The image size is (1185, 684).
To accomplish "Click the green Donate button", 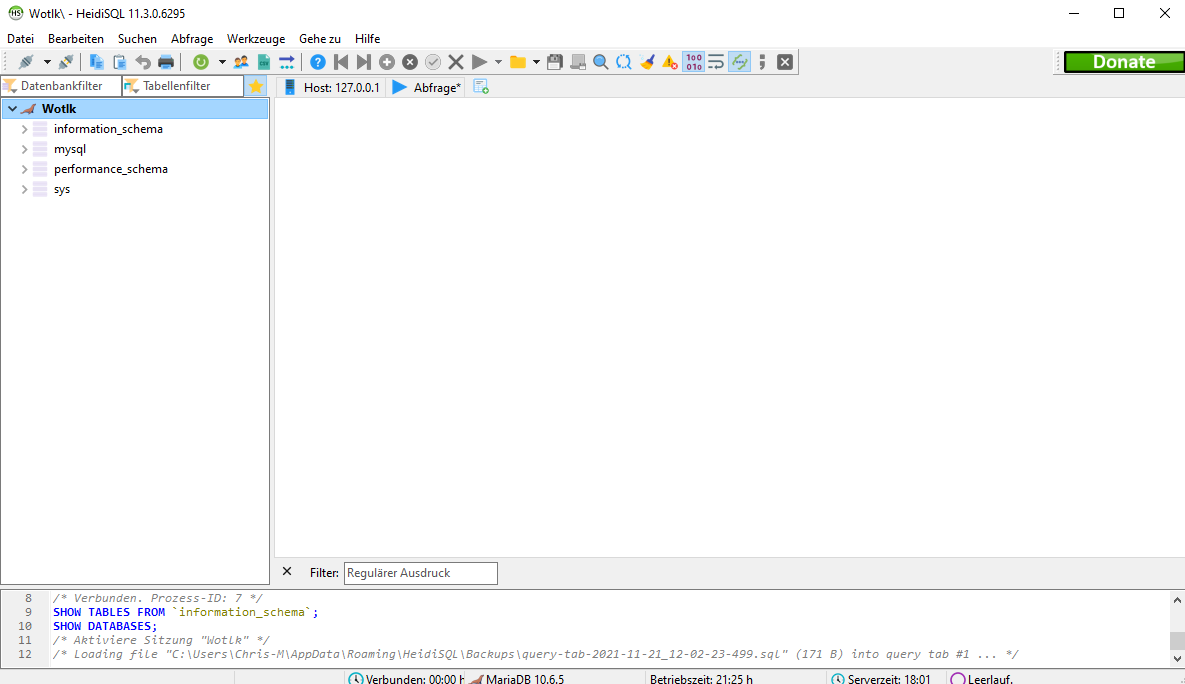I will (1124, 62).
